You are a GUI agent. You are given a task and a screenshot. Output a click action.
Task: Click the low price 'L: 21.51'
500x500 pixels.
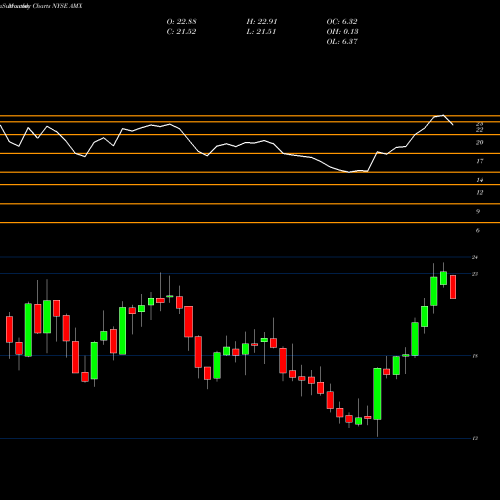(x=261, y=32)
